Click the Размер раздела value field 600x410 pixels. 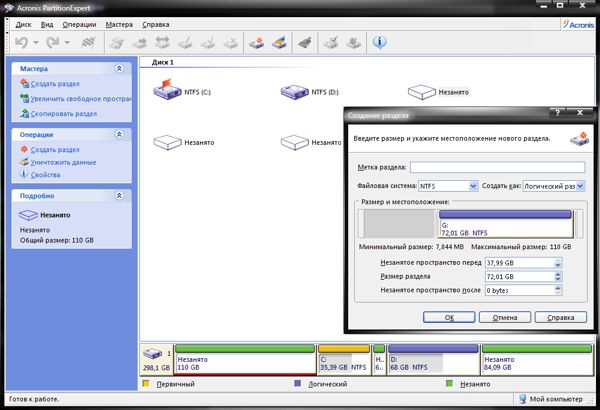pos(520,276)
